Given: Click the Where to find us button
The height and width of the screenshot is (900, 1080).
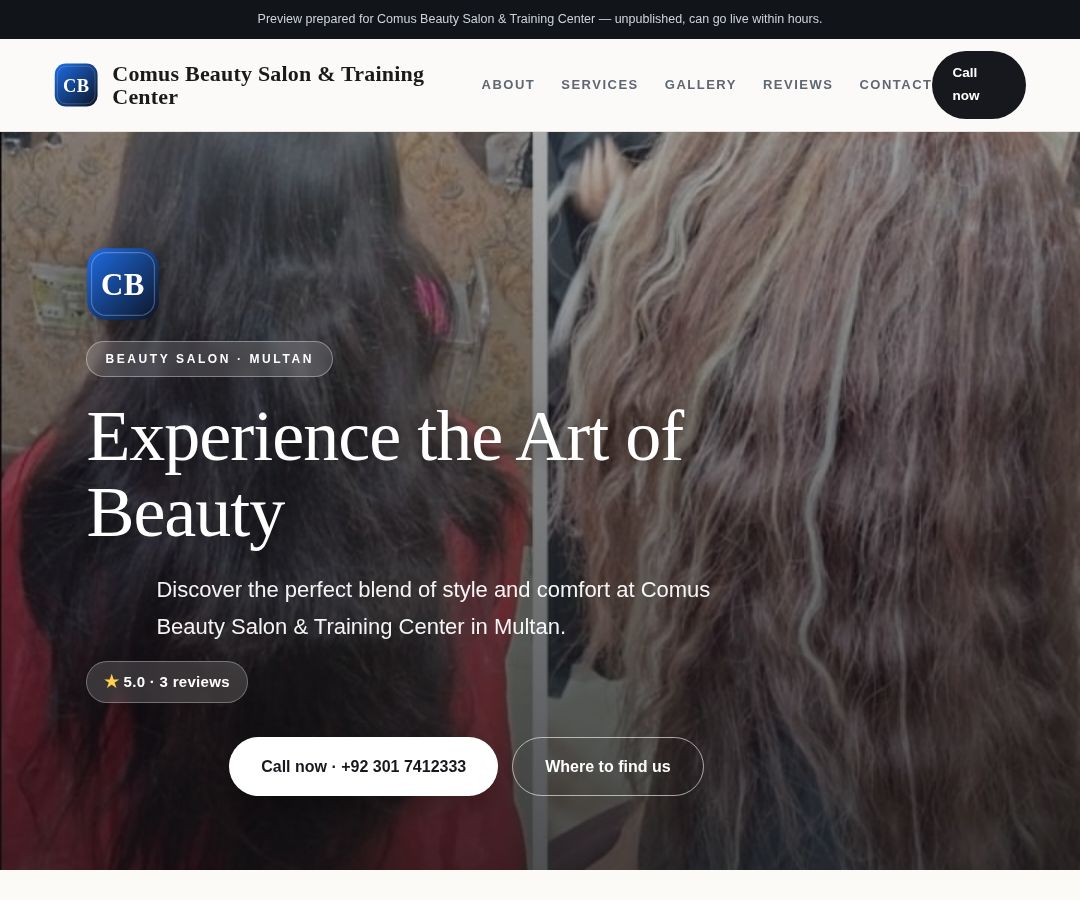Looking at the screenshot, I should (608, 766).
